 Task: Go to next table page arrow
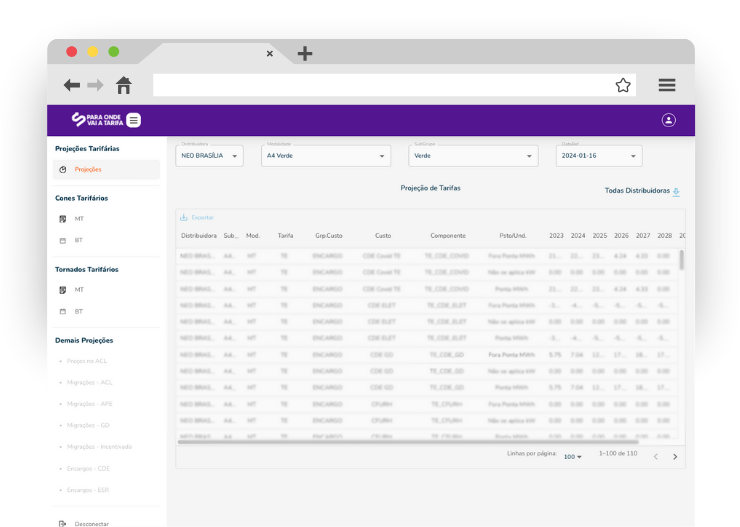675,457
